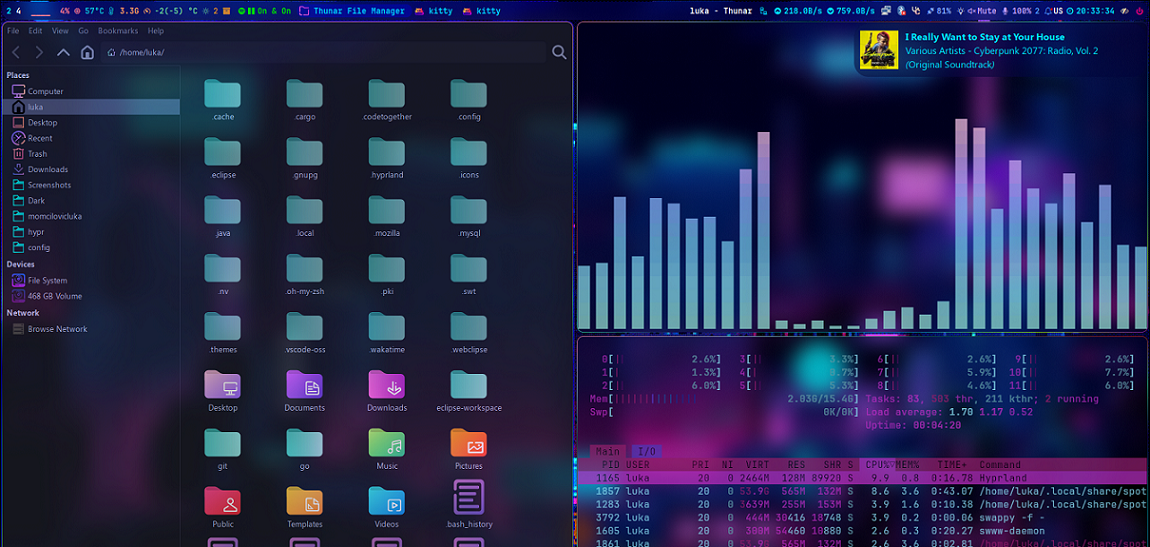Open Trash in the Places sidebar

37,154
